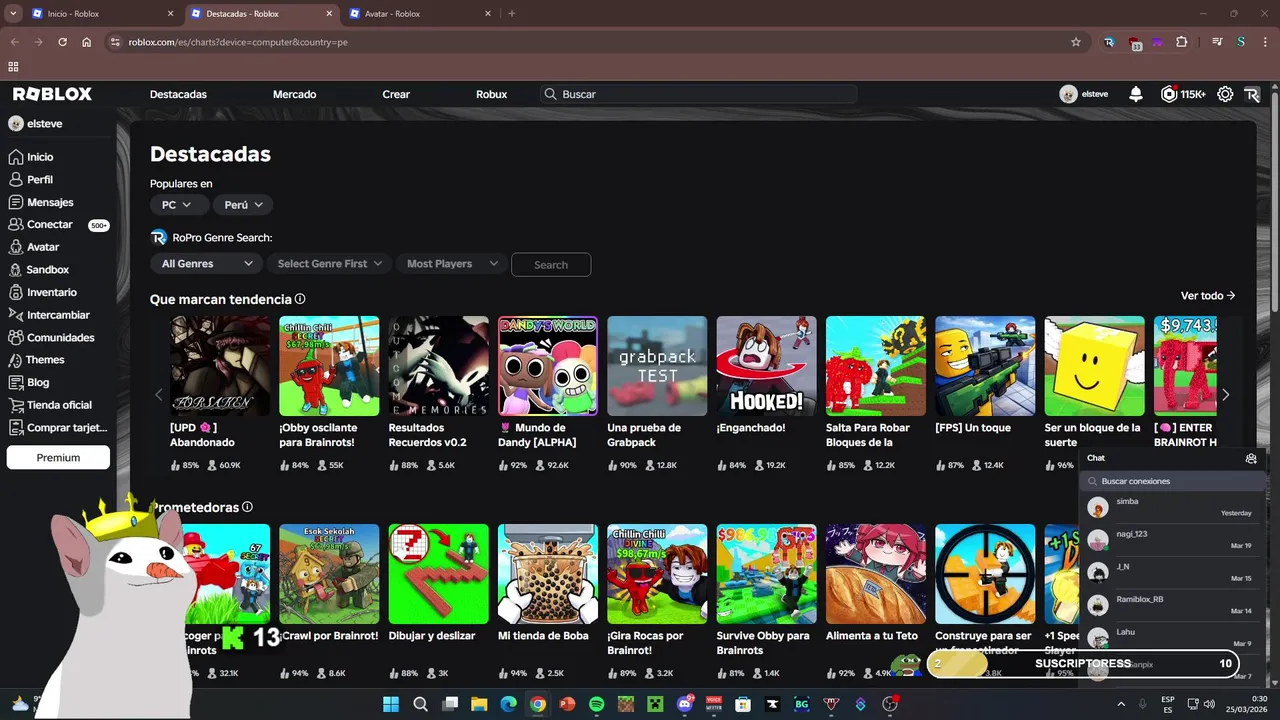Open Windows Start menu
The width and height of the screenshot is (1280, 720).
(x=391, y=704)
